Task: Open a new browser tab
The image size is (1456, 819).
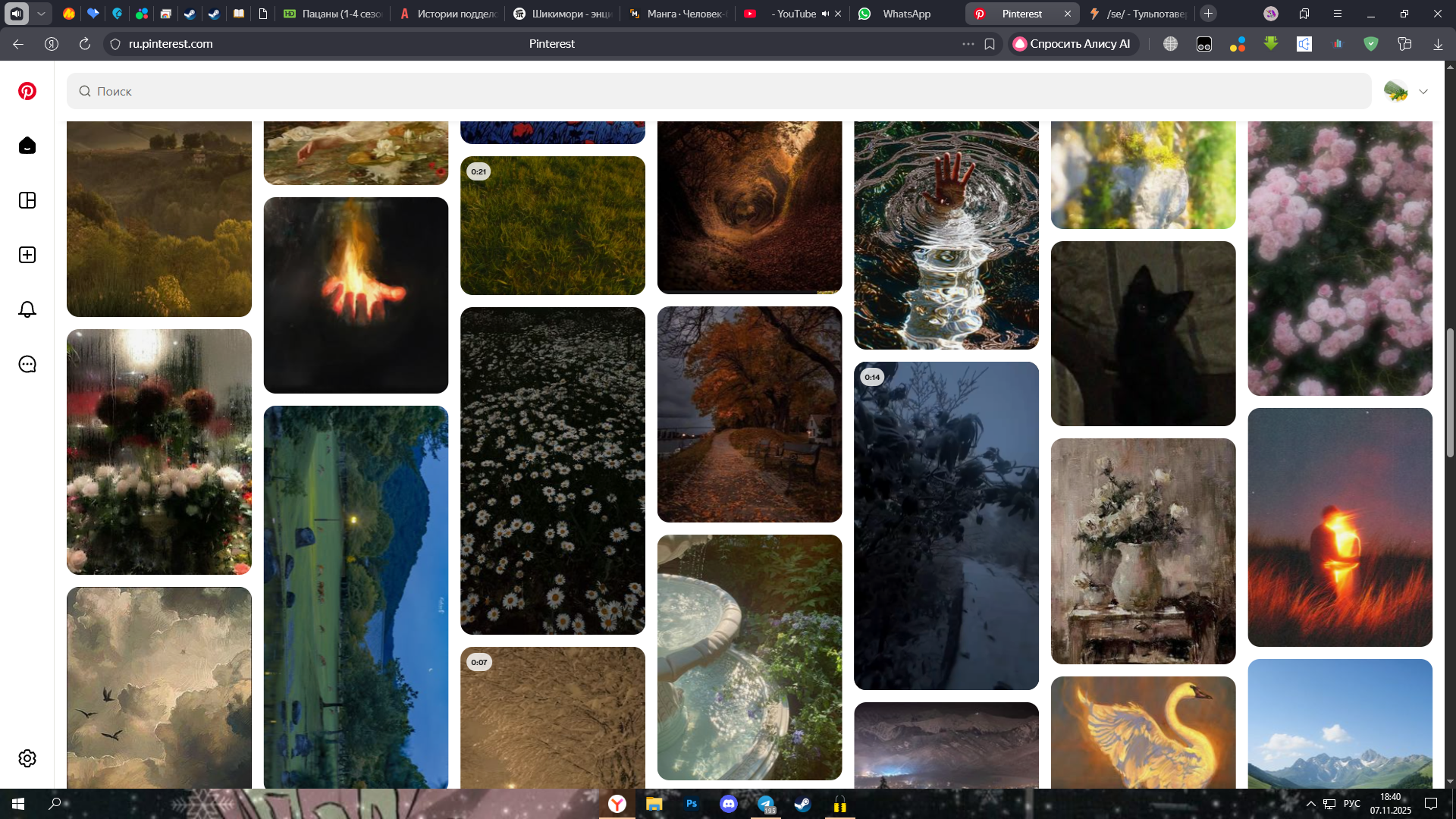Action: click(1209, 14)
